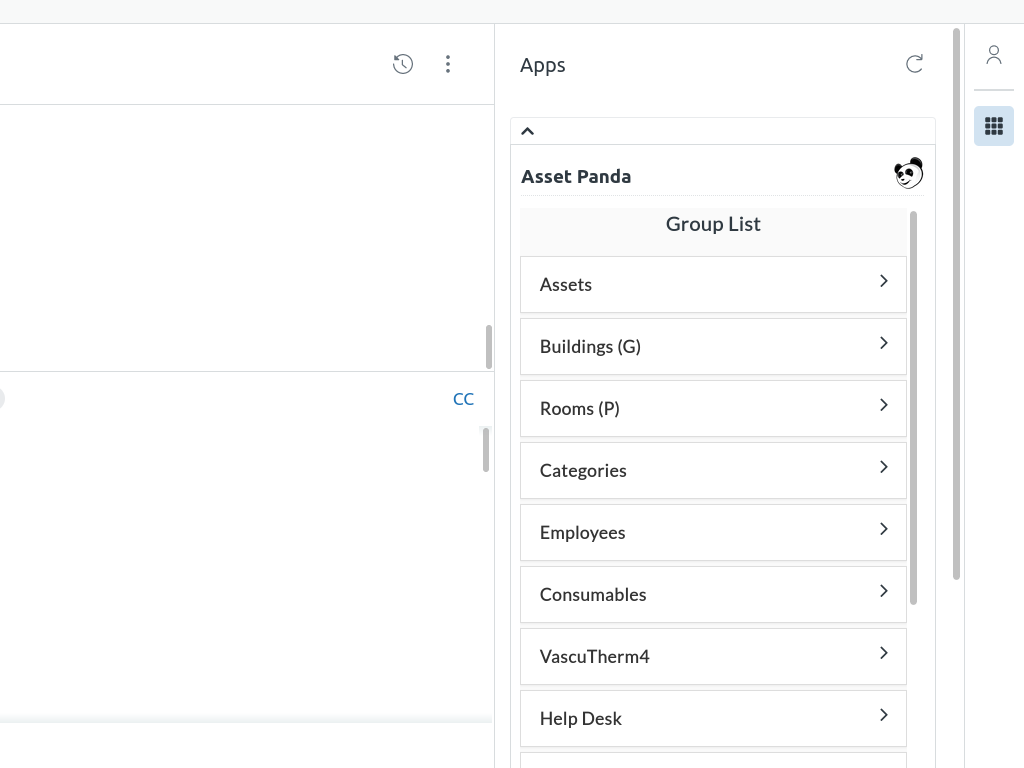The image size is (1024, 768).
Task: Click the CC link
Action: click(463, 399)
